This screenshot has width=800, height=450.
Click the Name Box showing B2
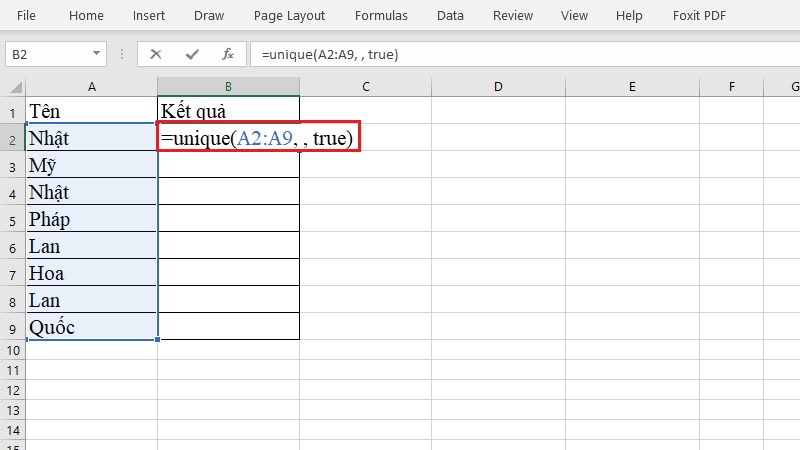tap(55, 54)
